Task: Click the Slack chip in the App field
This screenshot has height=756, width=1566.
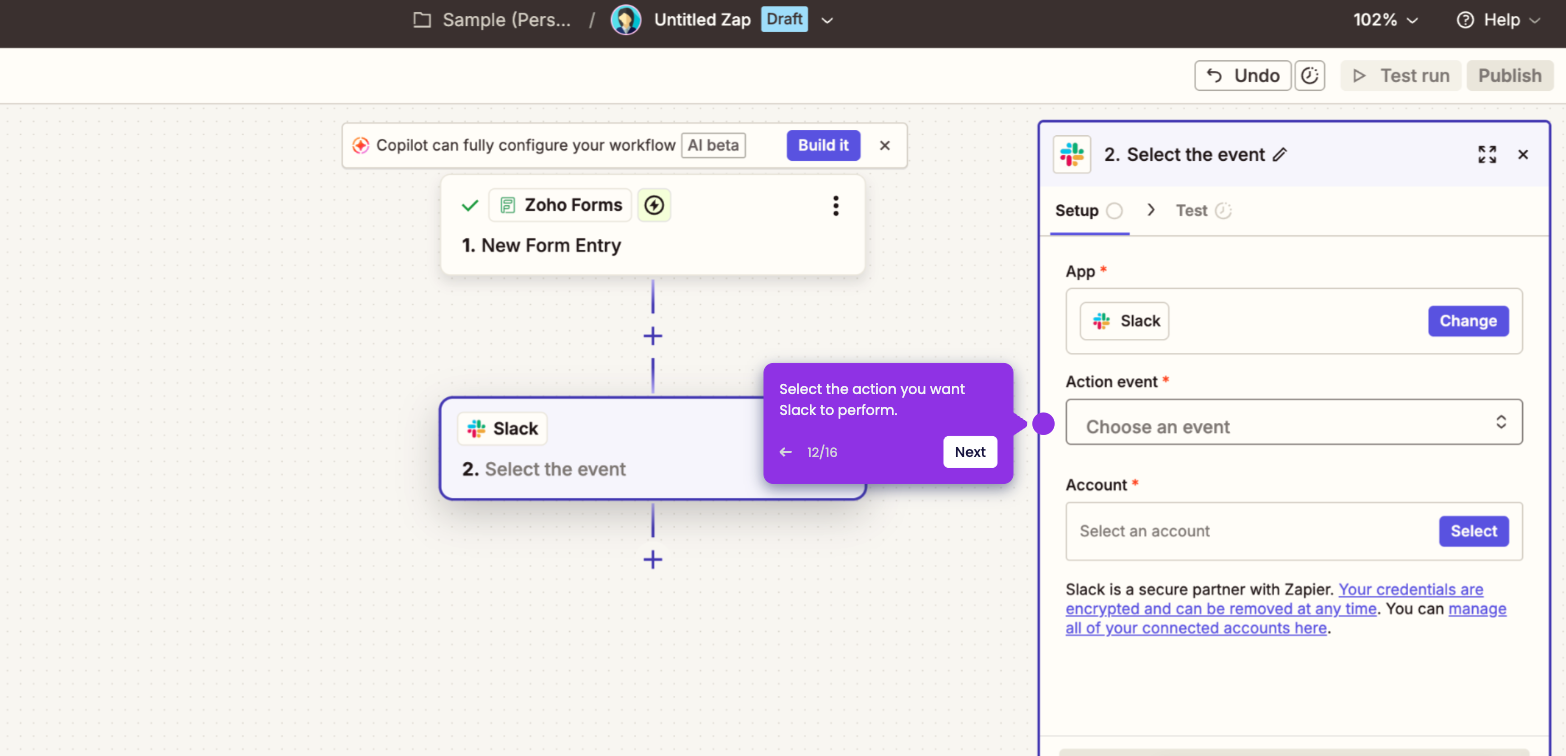Action: pyautogui.click(x=1125, y=321)
